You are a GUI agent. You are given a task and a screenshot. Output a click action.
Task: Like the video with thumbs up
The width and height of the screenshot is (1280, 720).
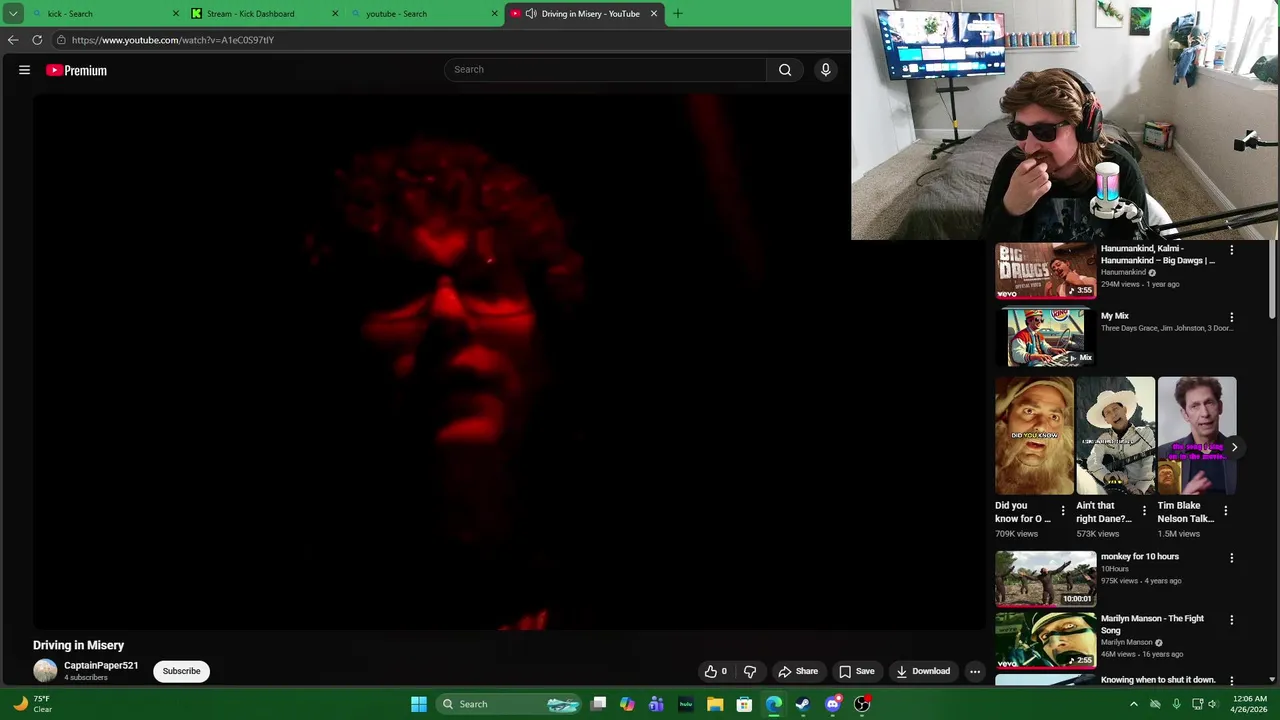[x=715, y=671]
